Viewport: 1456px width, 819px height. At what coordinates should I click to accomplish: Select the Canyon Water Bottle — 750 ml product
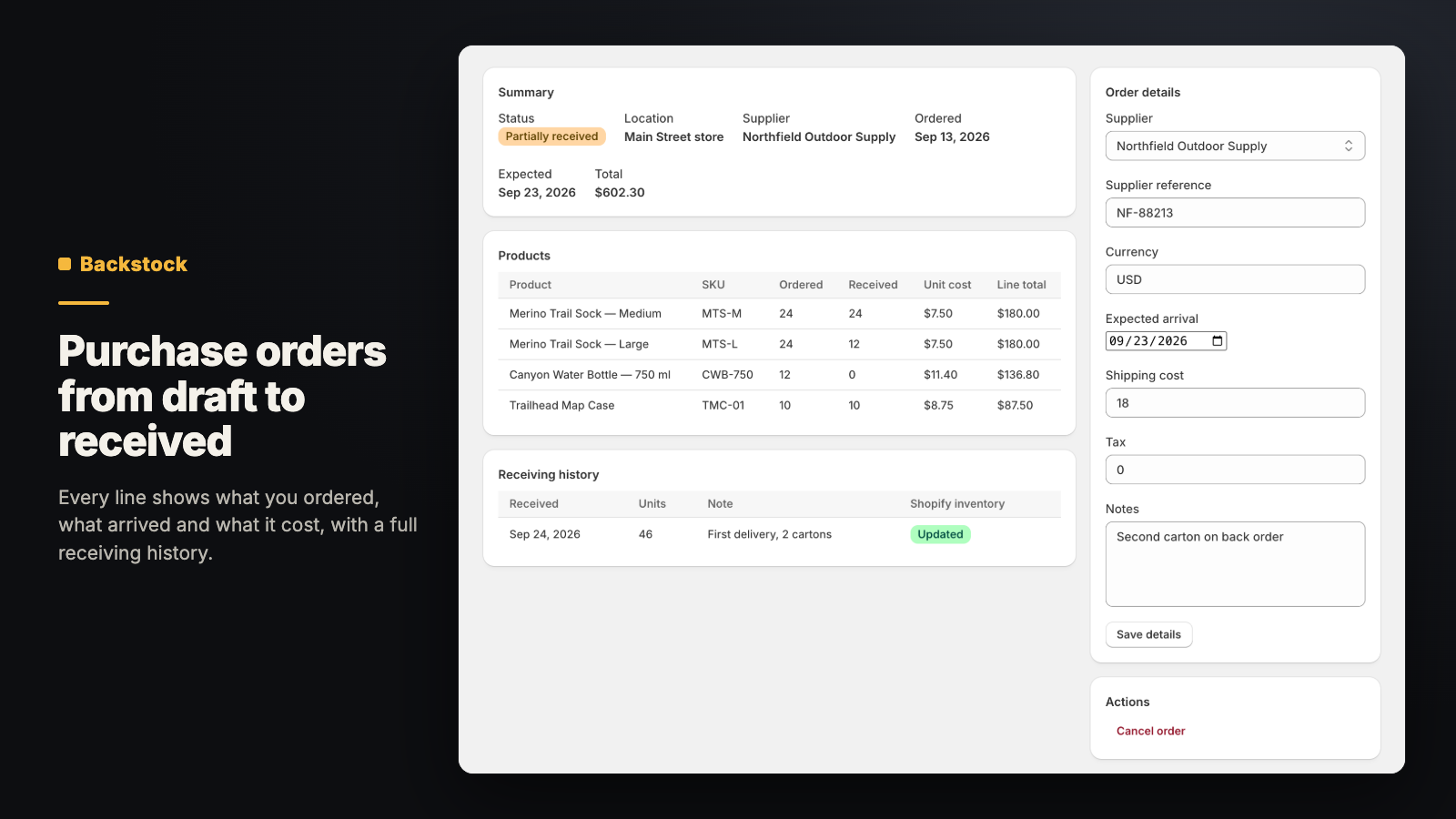[x=590, y=375]
